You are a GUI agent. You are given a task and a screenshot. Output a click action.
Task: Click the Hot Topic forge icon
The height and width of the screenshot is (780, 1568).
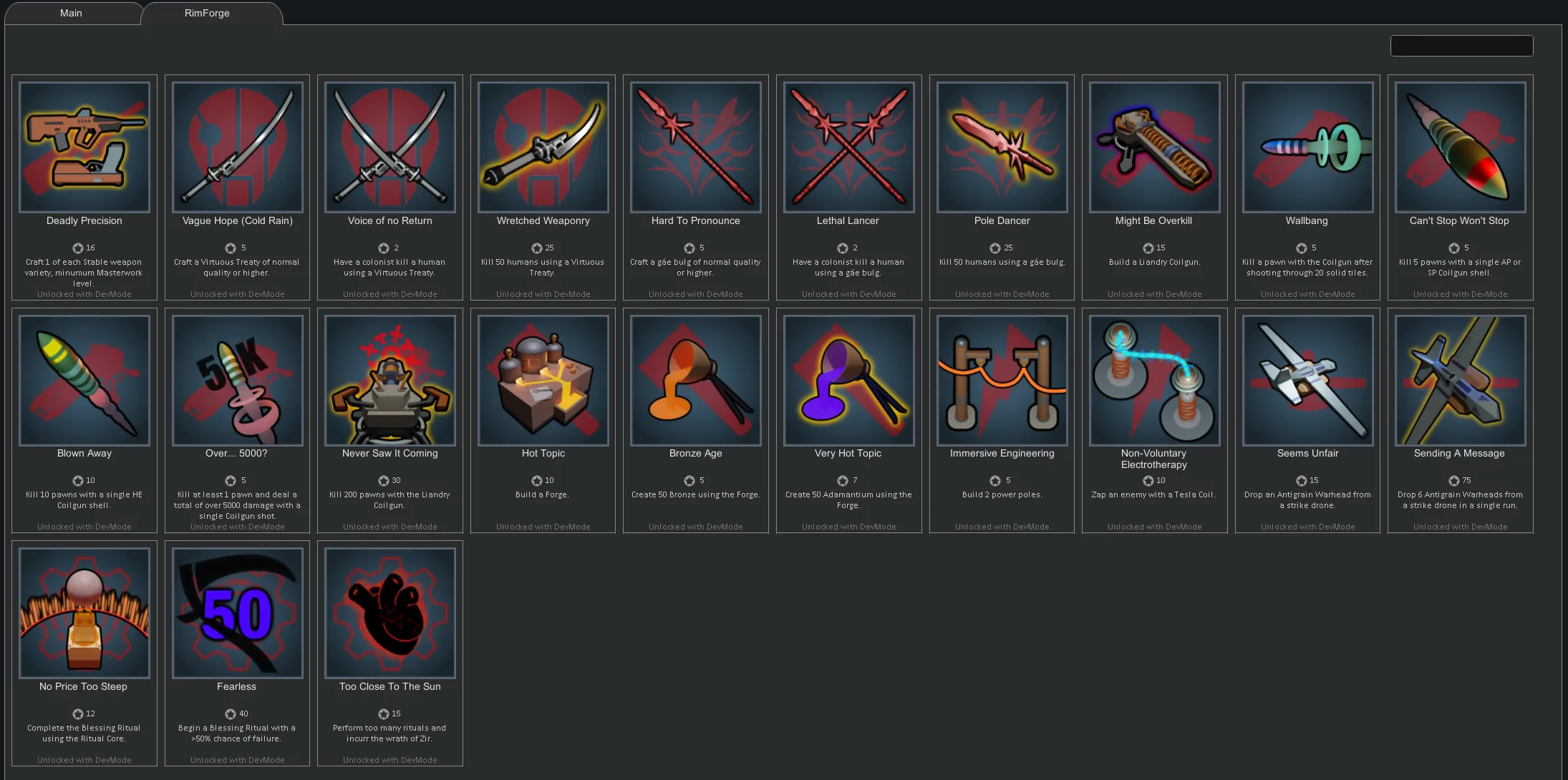pos(543,380)
